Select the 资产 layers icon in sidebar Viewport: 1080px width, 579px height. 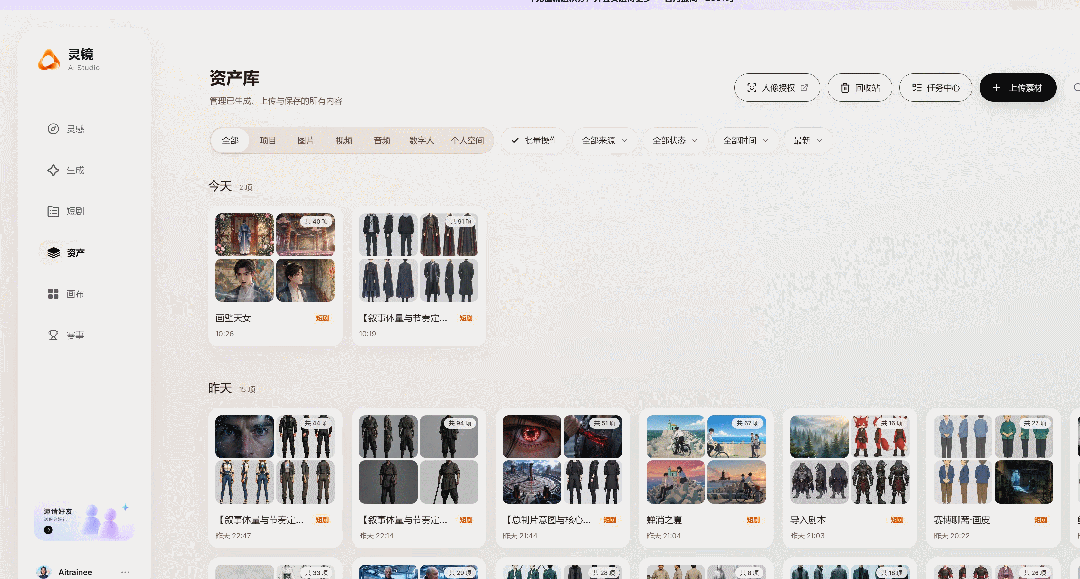pyautogui.click(x=53, y=253)
